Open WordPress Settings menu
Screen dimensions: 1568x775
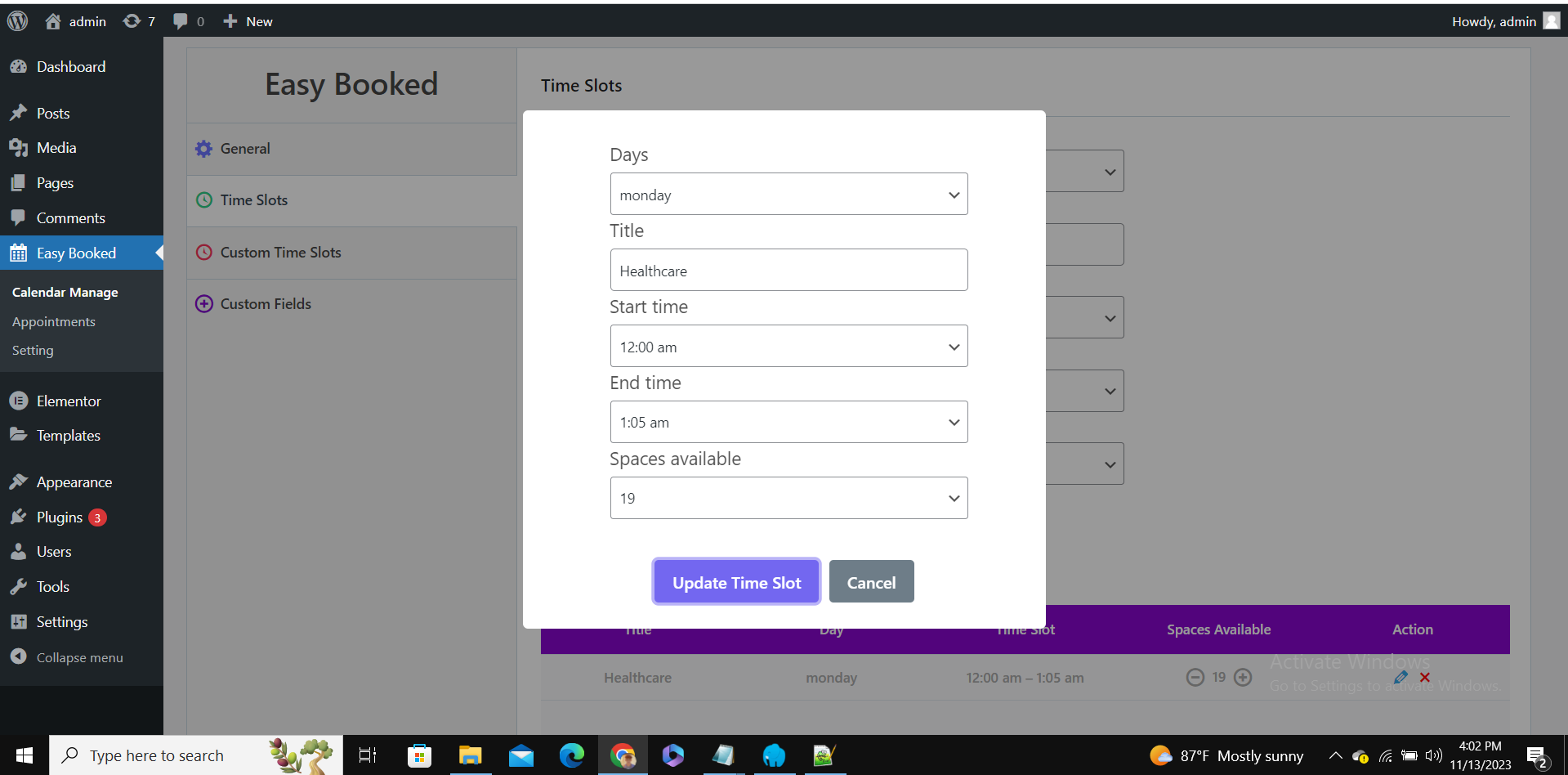[82, 622]
